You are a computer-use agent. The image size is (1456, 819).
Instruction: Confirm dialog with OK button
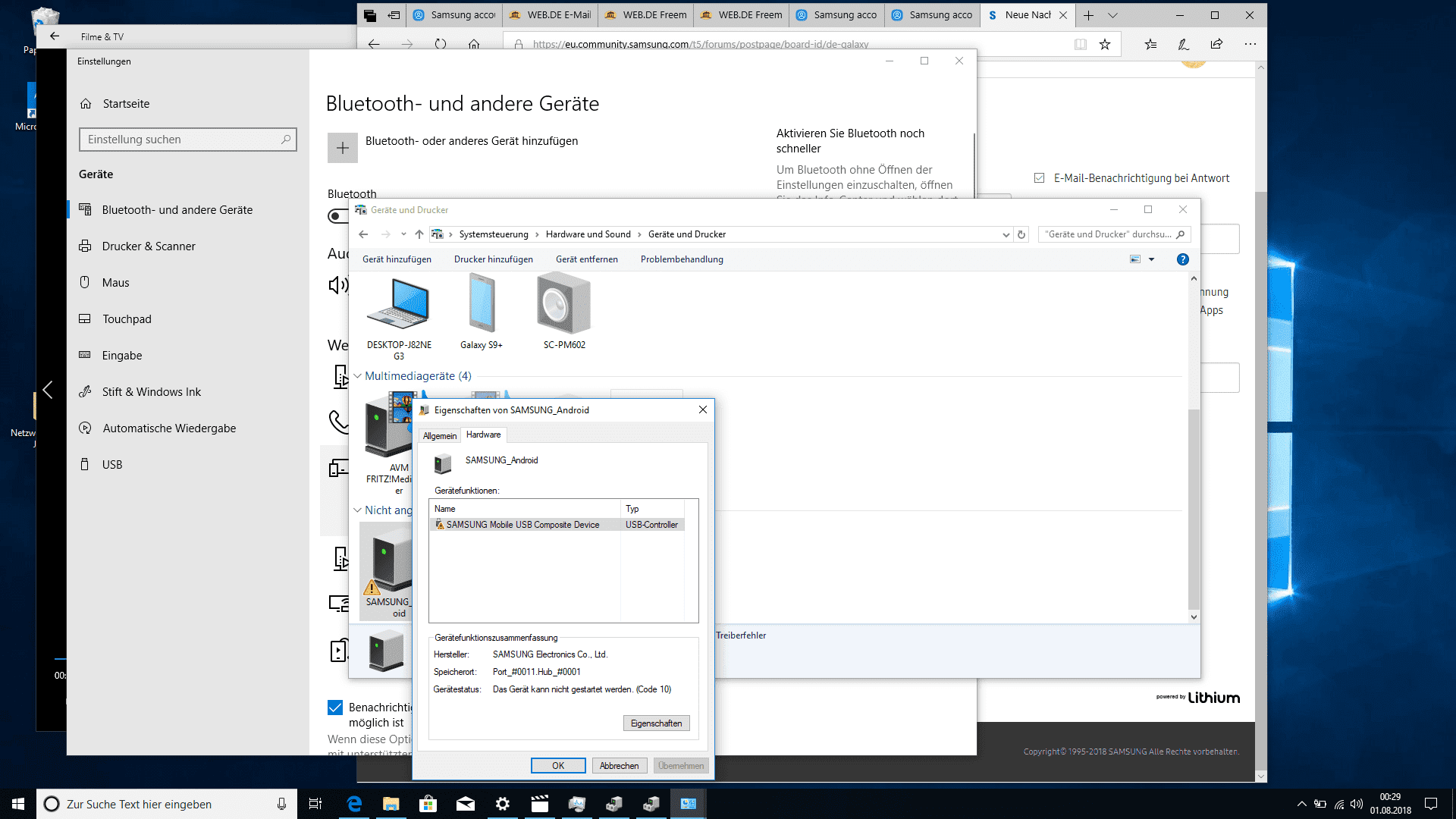click(x=558, y=766)
